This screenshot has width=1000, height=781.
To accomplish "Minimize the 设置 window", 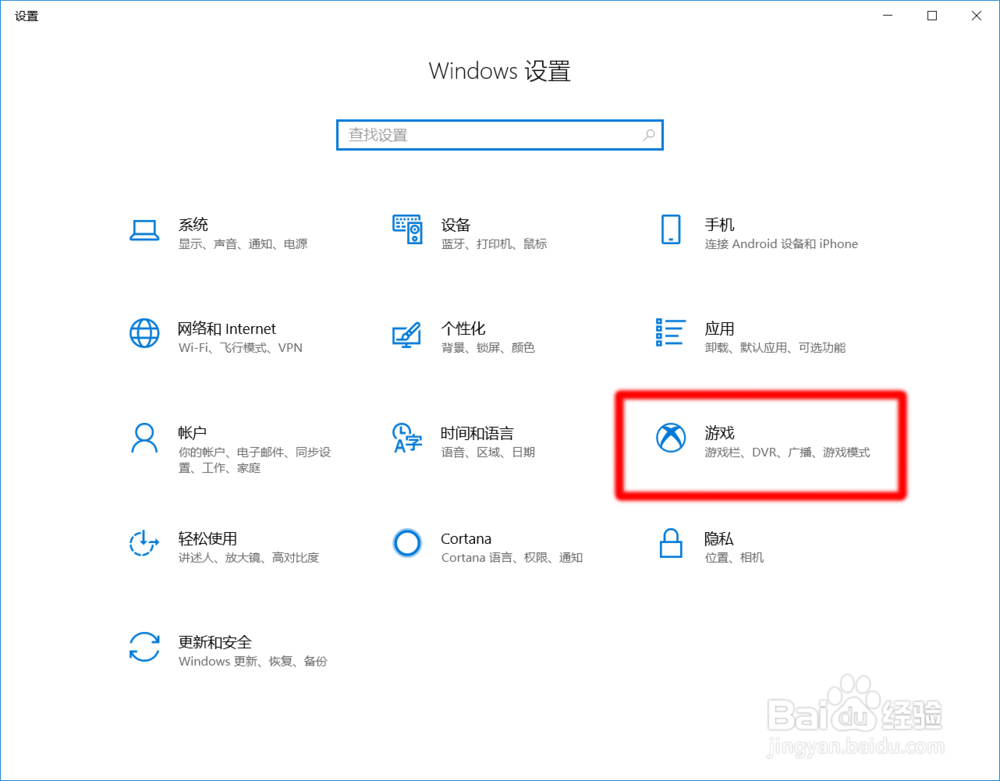I will click(888, 16).
